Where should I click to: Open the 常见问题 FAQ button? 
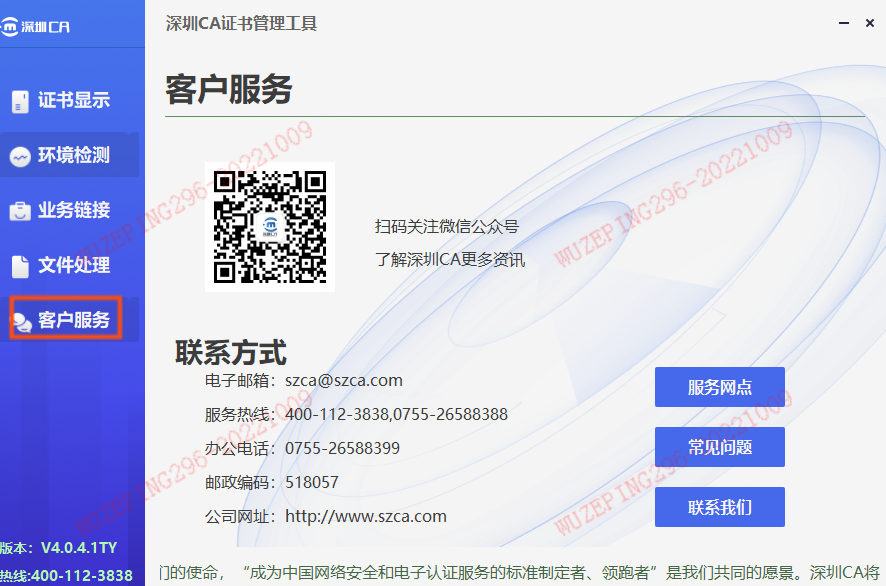coord(719,447)
